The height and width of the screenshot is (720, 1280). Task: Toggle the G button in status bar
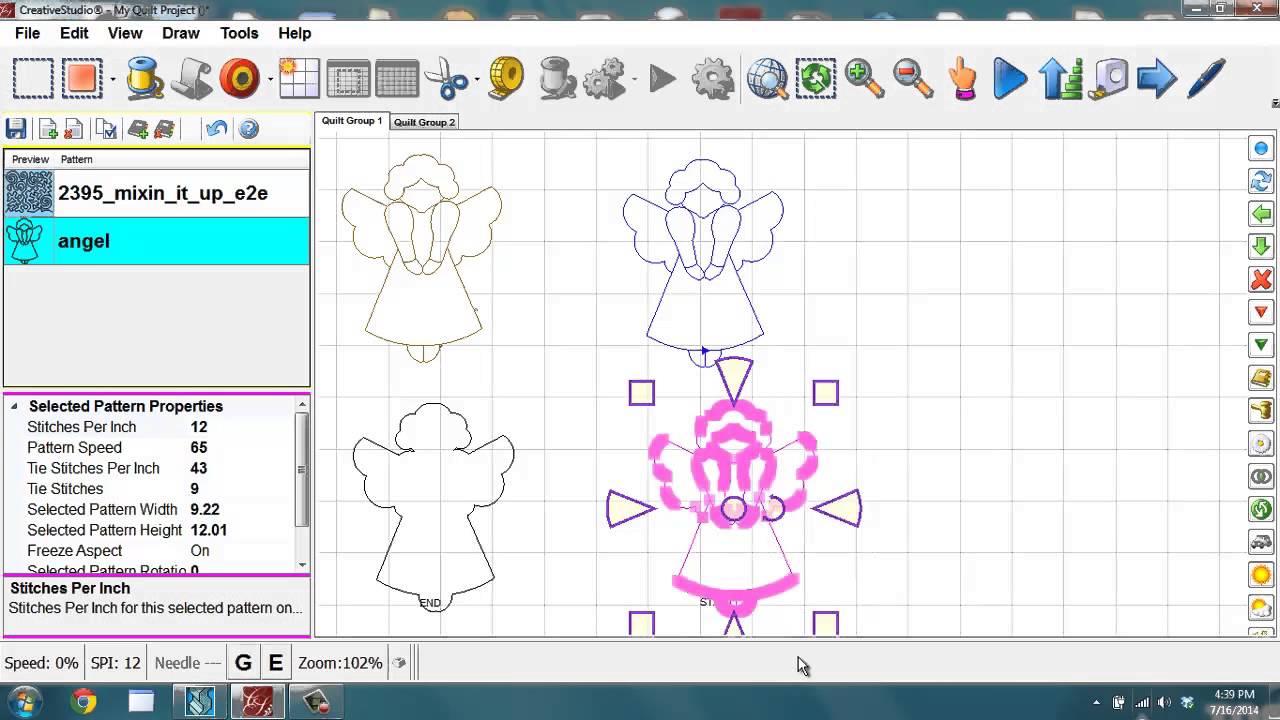[x=243, y=663]
